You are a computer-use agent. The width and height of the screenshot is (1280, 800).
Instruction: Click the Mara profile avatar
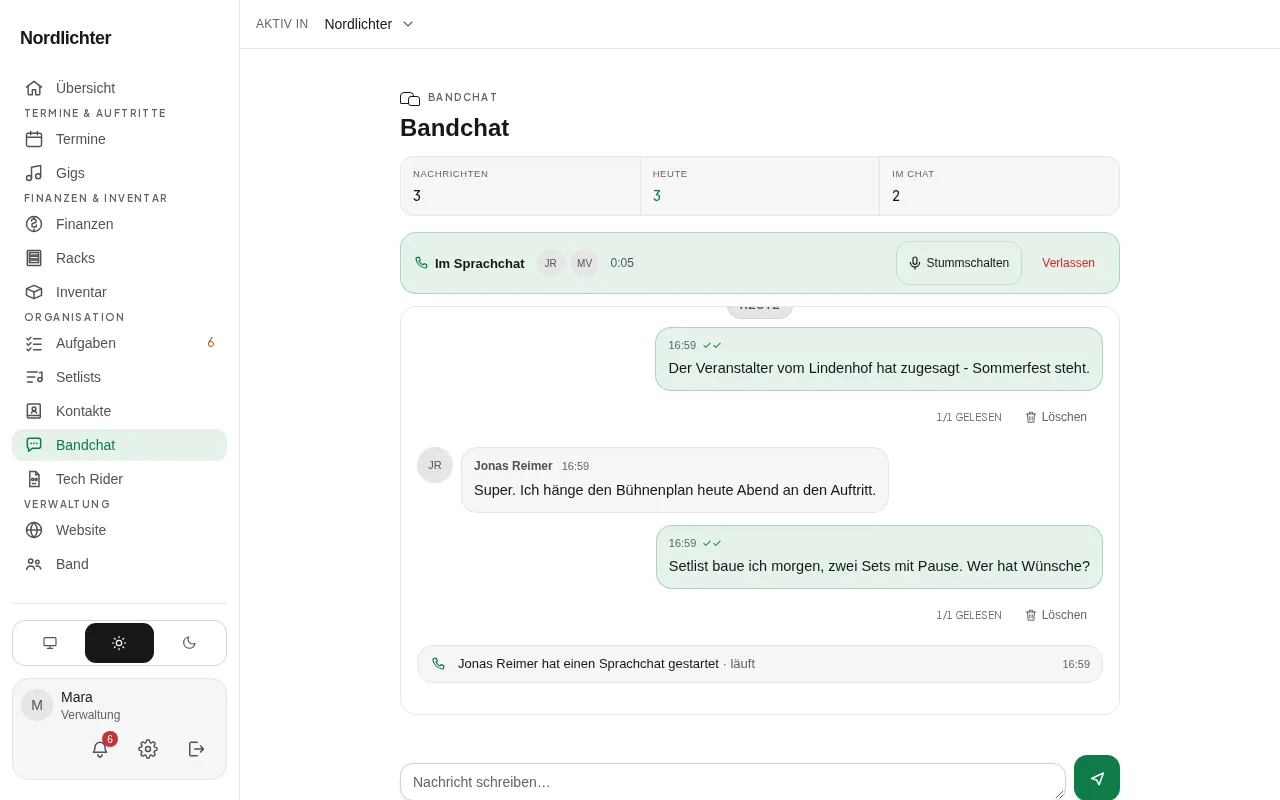(x=37, y=705)
